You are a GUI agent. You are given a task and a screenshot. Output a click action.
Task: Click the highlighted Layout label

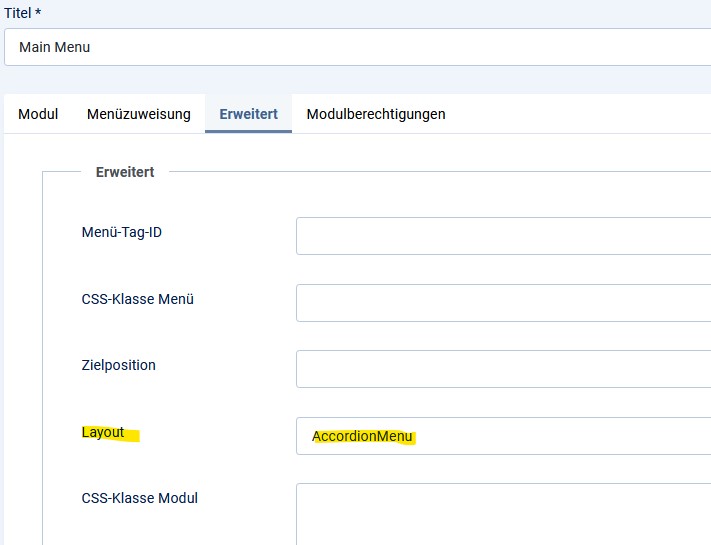coord(103,432)
